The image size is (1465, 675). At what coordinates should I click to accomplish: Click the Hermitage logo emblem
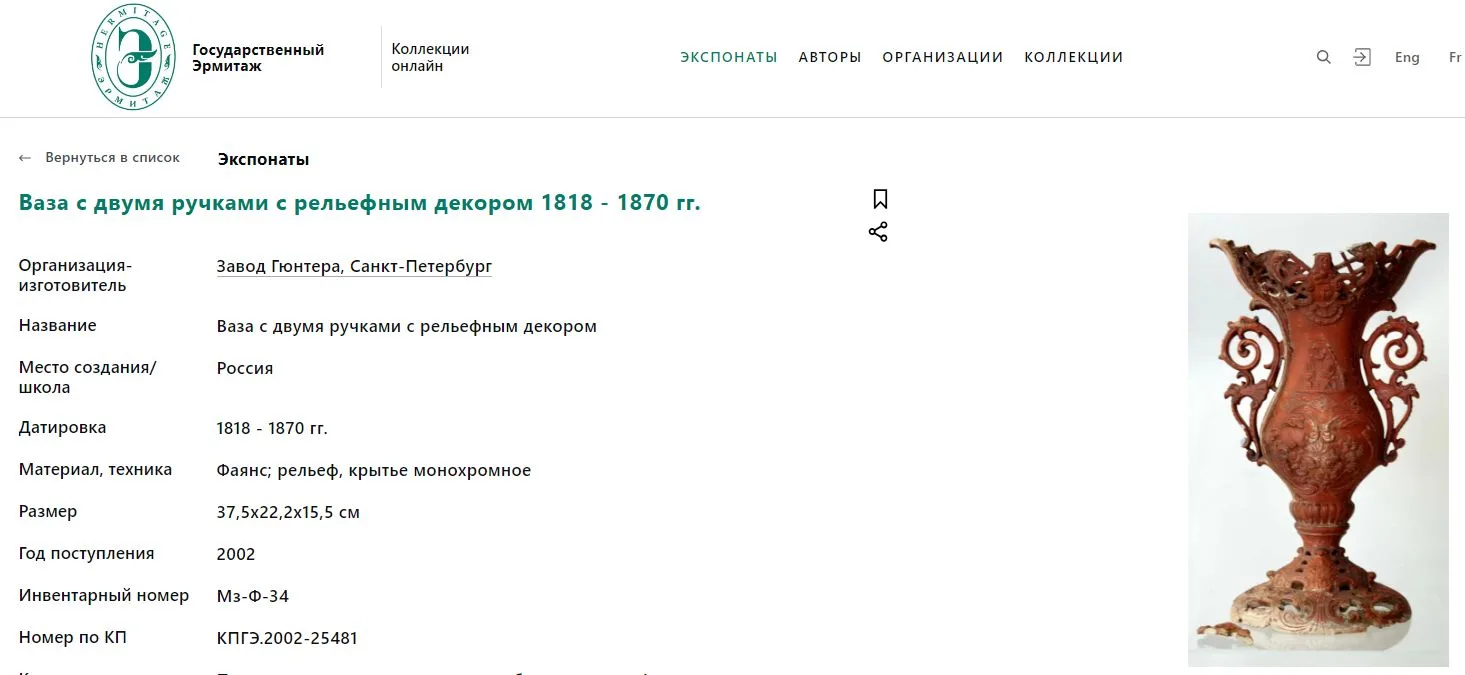(x=133, y=56)
